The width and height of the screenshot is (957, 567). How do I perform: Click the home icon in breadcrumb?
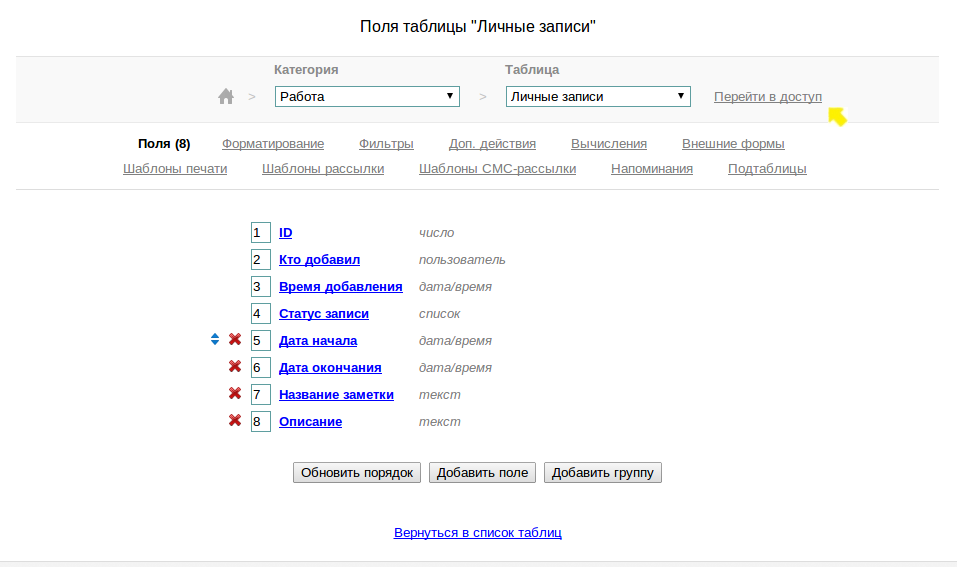click(226, 97)
